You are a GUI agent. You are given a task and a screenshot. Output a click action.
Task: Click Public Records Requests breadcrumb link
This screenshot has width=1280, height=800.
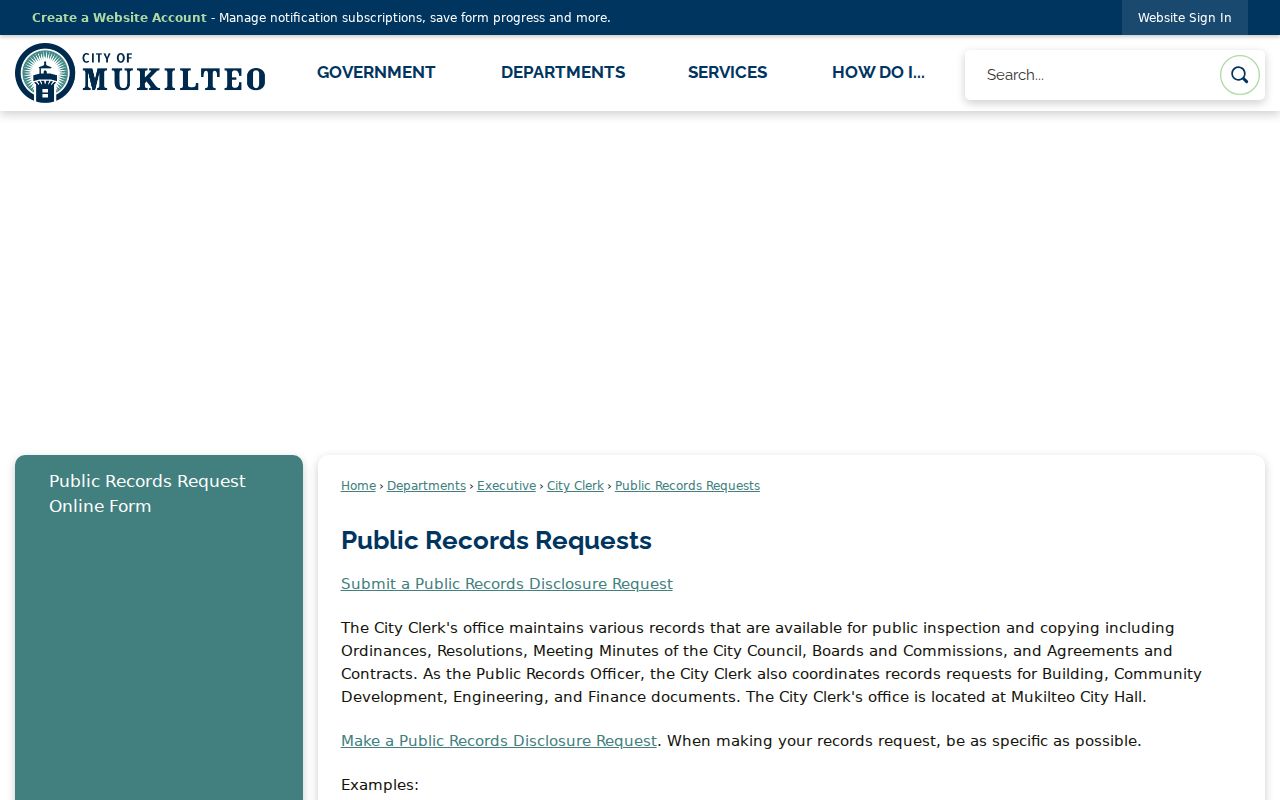(x=687, y=486)
